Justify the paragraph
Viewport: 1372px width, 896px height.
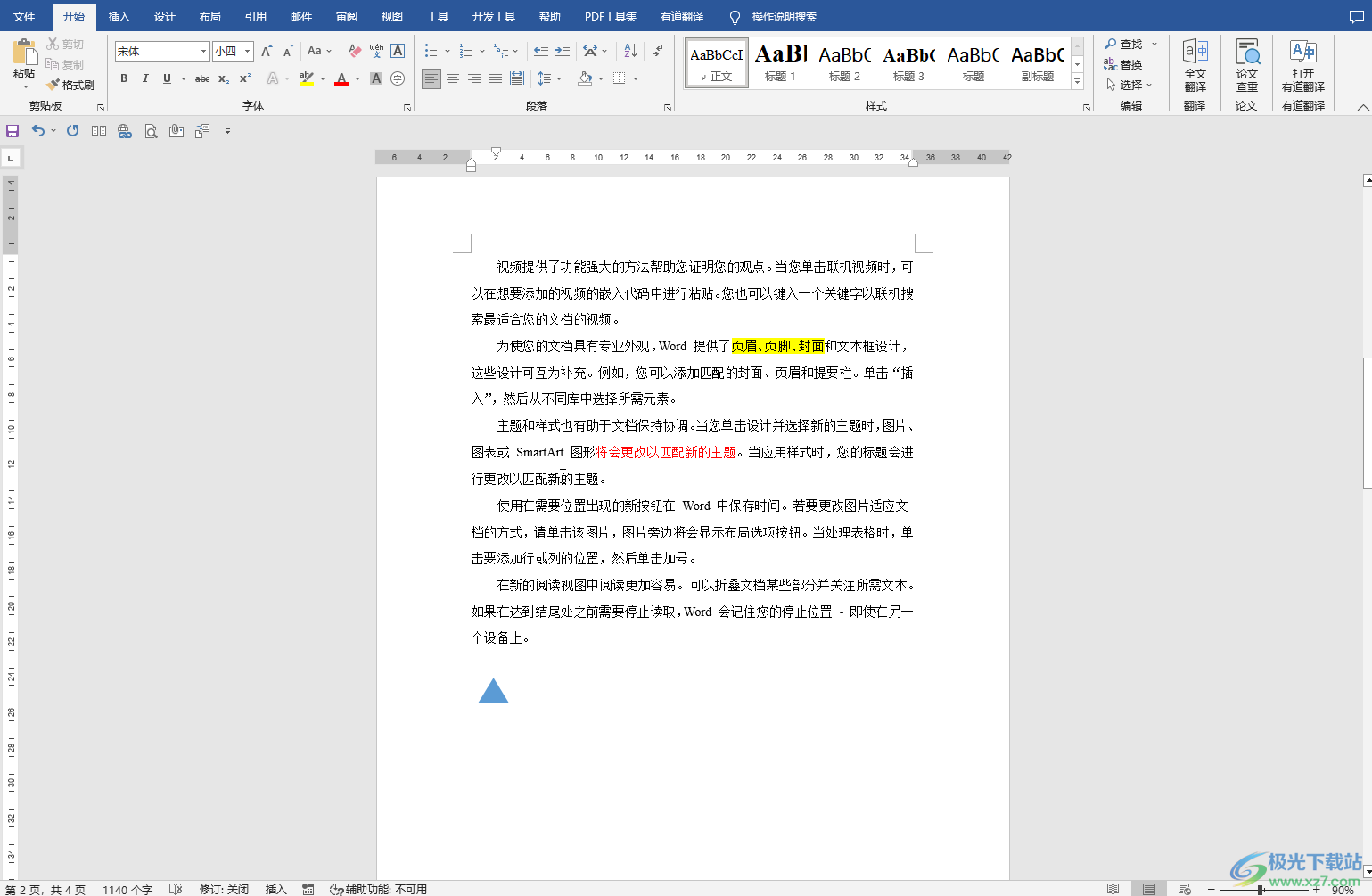pyautogui.click(x=496, y=78)
